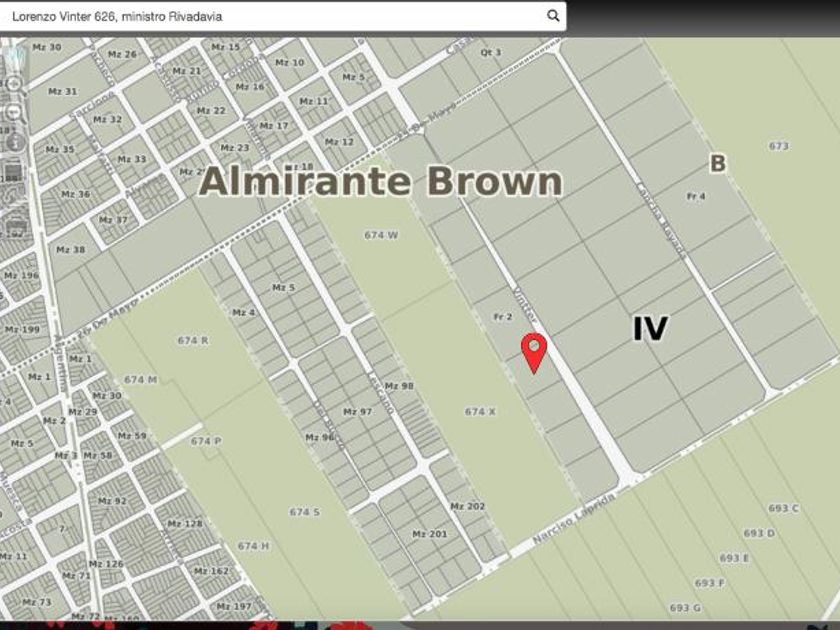This screenshot has height=630, width=840.
Task: Select parcel 674 W
Action: point(381,235)
